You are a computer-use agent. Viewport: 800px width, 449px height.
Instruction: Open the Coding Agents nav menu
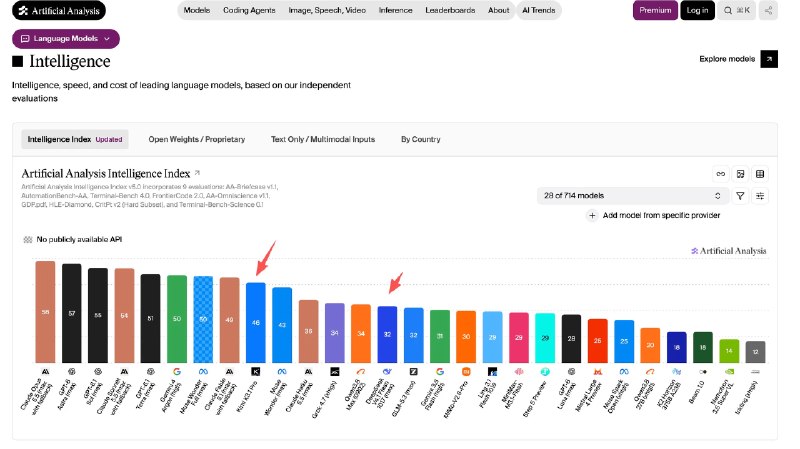(x=249, y=10)
